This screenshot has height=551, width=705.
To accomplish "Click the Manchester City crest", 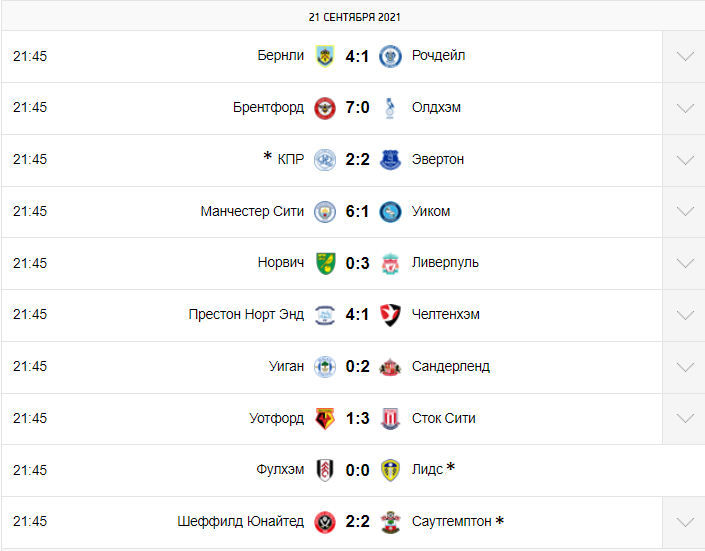I will 325,211.
